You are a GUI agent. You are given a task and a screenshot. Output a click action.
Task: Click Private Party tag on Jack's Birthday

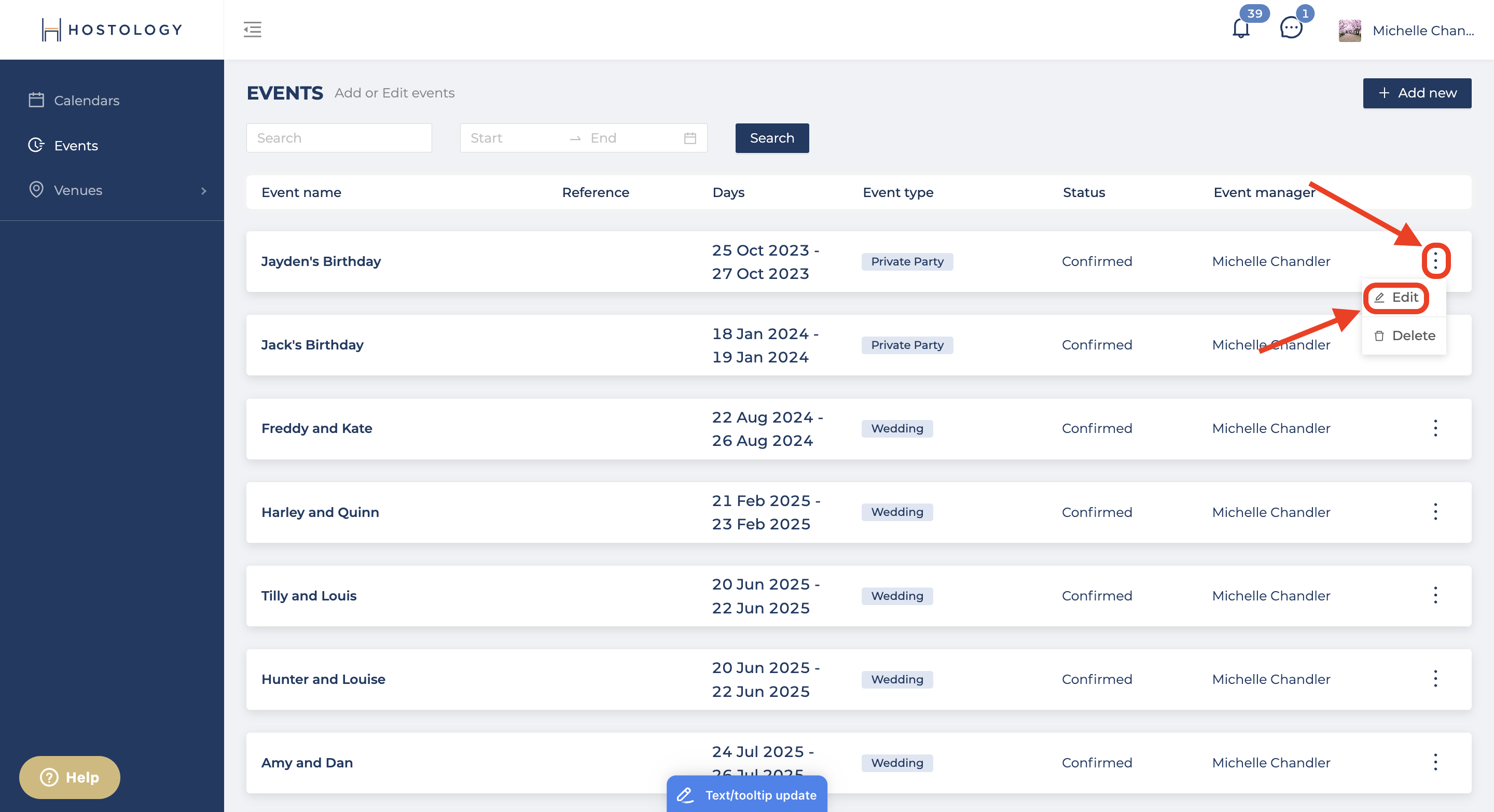tap(907, 345)
